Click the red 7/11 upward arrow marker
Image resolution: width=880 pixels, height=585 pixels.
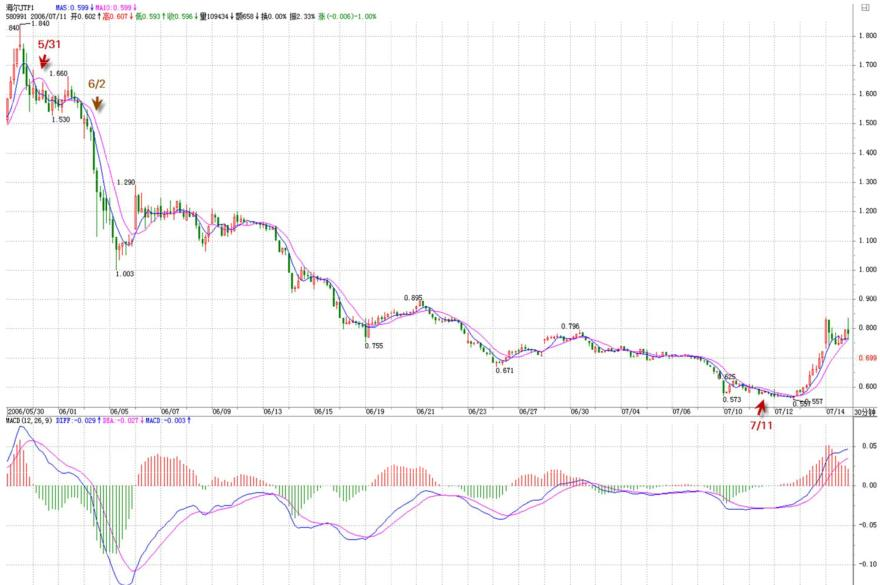point(762,408)
